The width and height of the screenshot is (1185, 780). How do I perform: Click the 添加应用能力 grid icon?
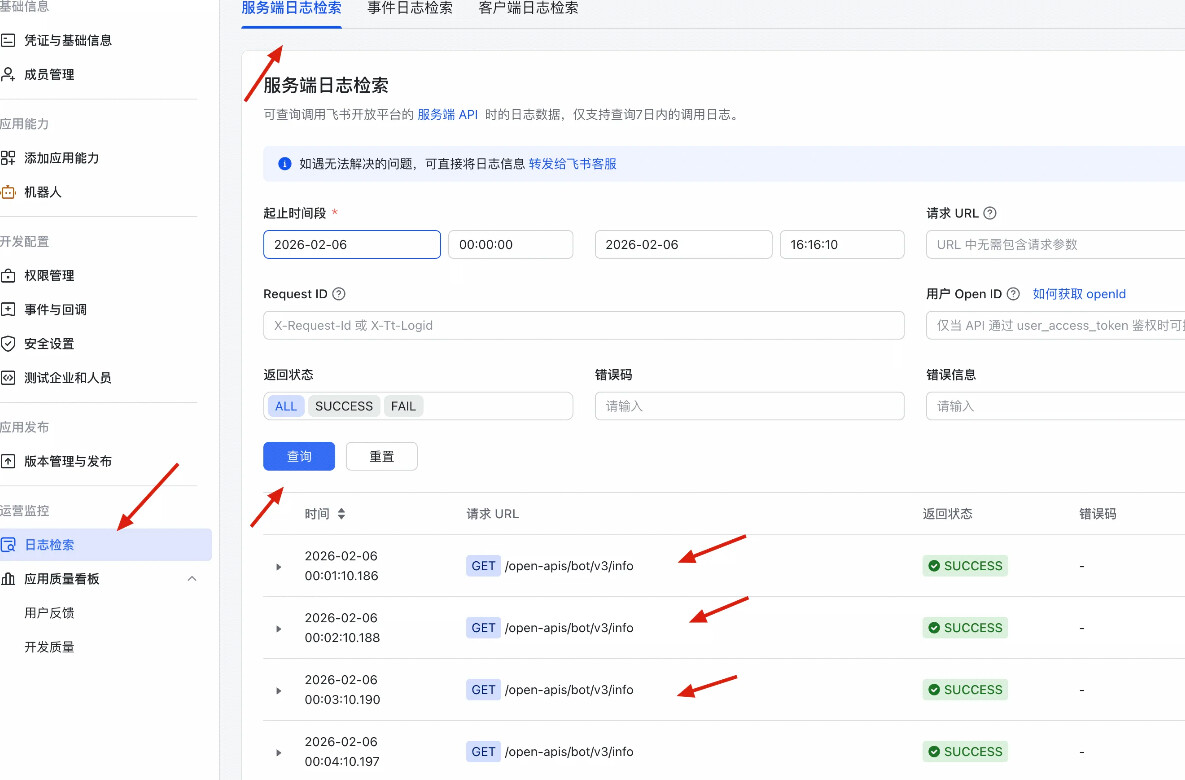tap(8, 158)
